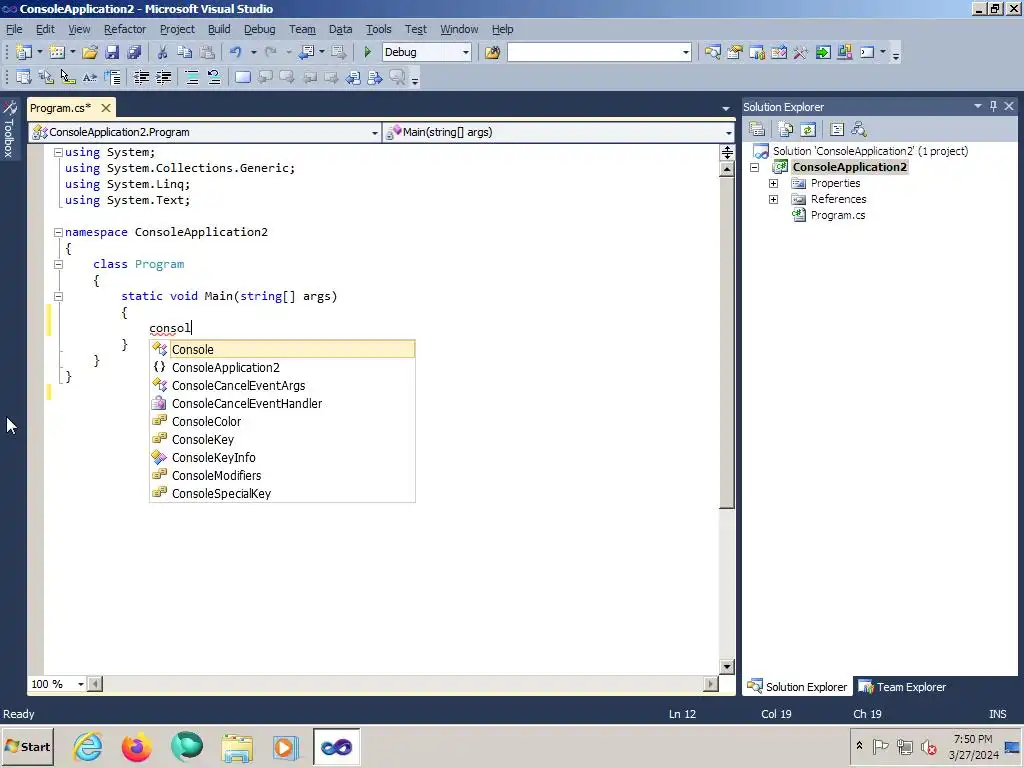Comment out the selected lines
The width and height of the screenshot is (1024, 768).
click(x=192, y=78)
